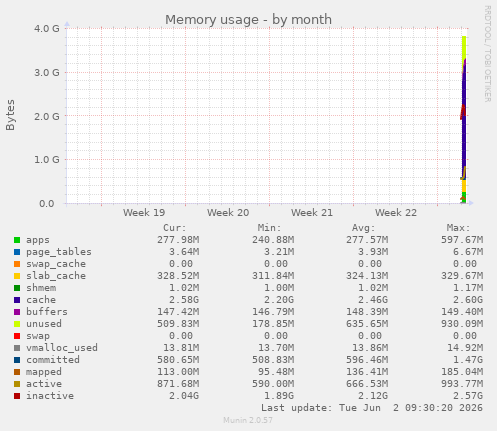Click buffers min value 146.79M
Screen dimensions: 497x431
click(273, 312)
